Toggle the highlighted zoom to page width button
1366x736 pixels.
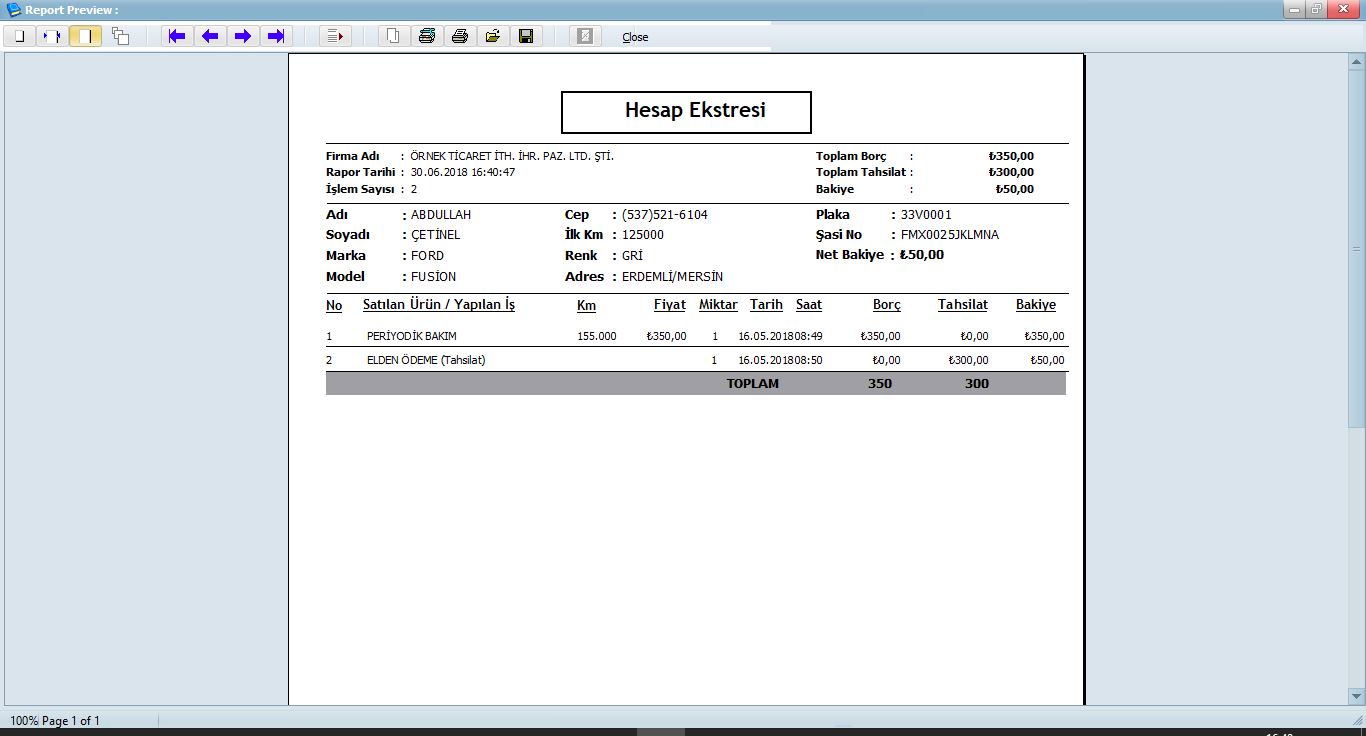[85, 36]
